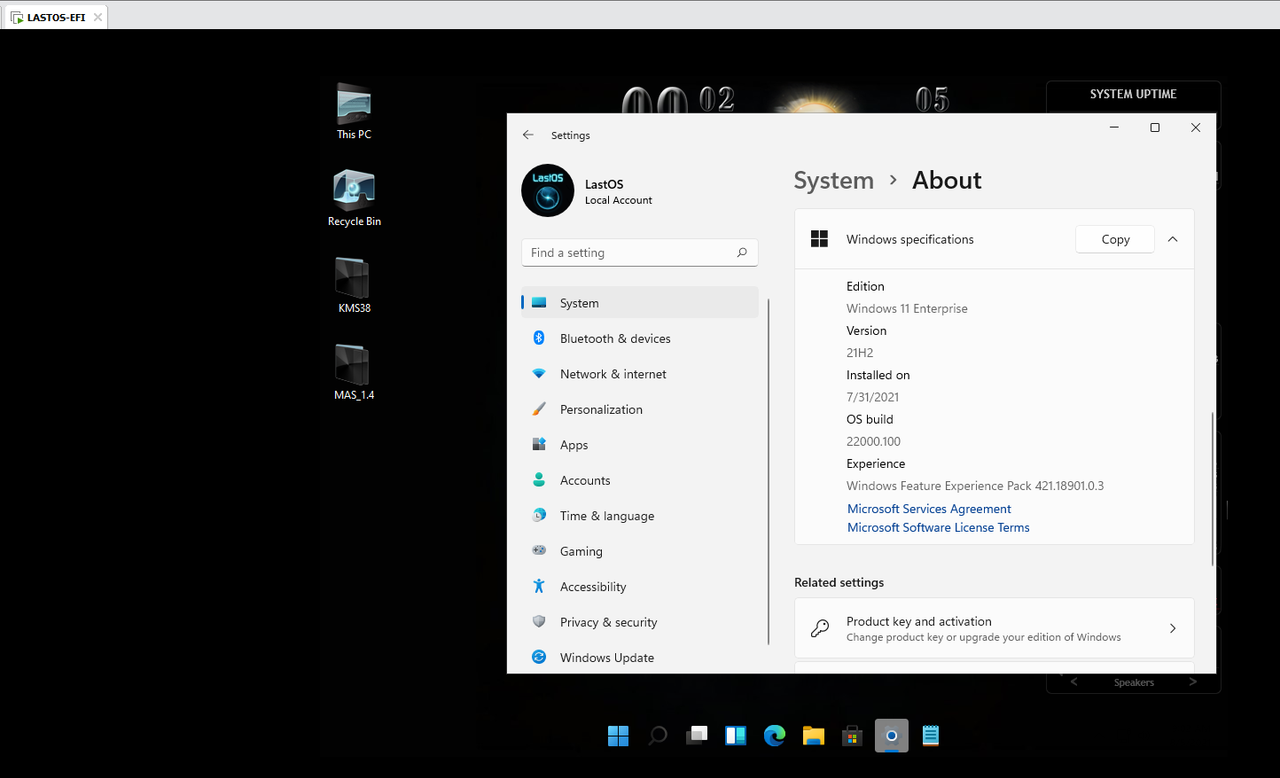Open Windows Update settings
This screenshot has width=1280, height=778.
click(x=640, y=657)
